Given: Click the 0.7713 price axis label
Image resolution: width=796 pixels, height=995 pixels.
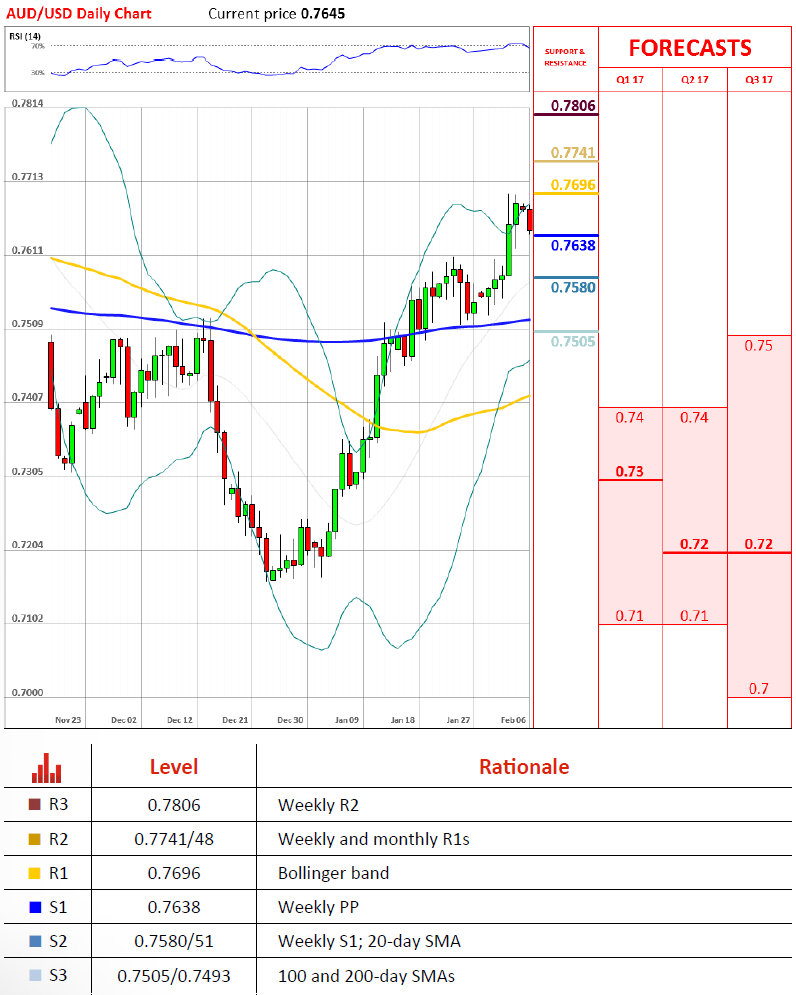Looking at the screenshot, I should [27, 176].
